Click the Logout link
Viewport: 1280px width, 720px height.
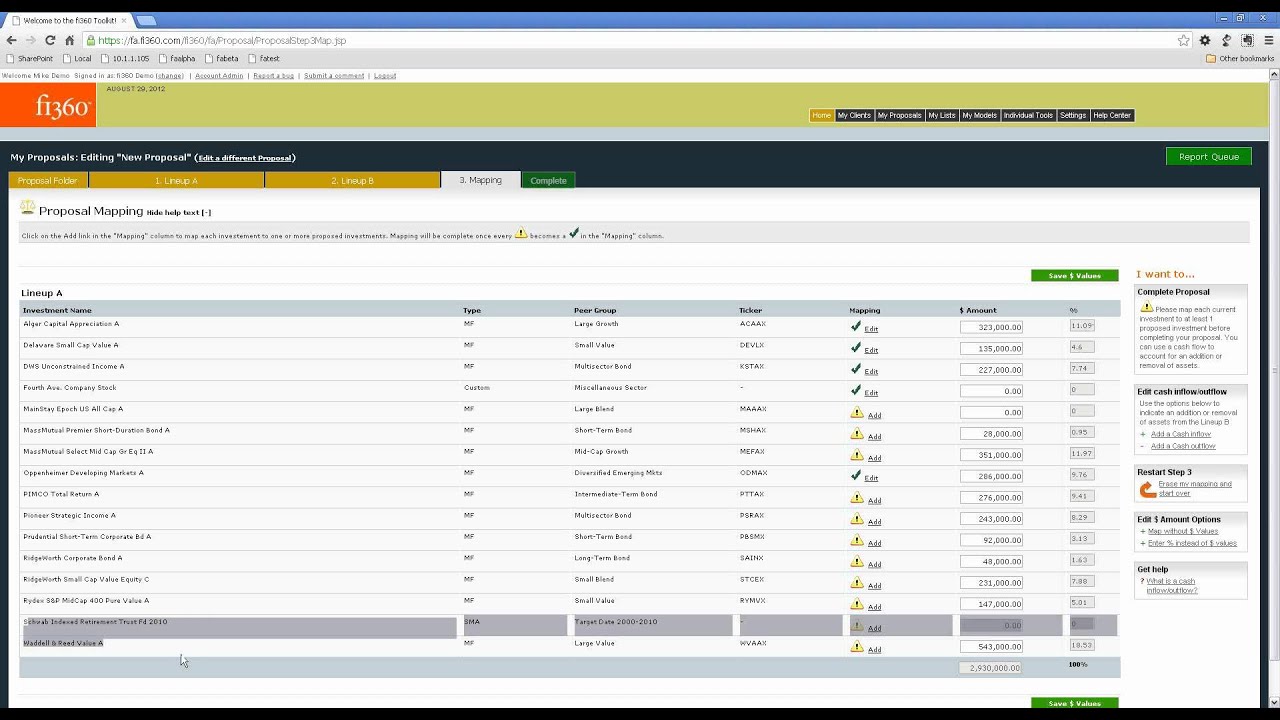pos(385,76)
